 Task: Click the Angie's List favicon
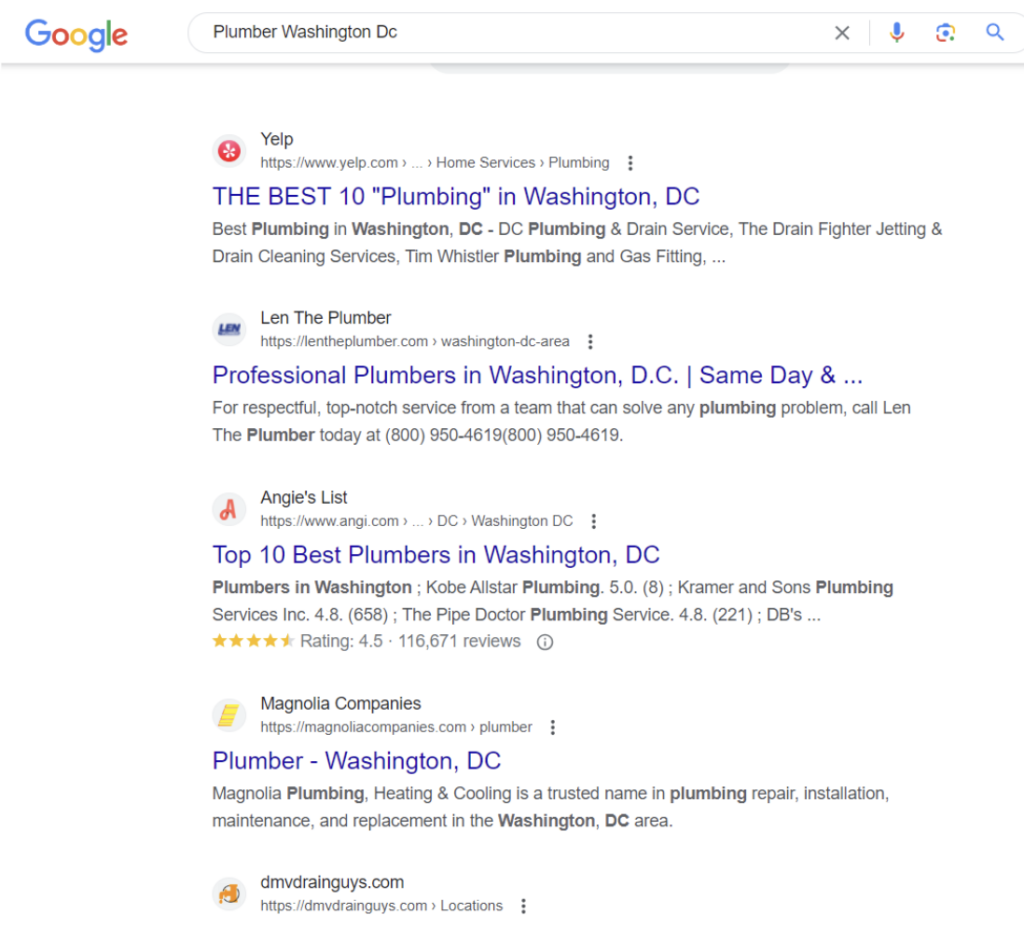(x=228, y=508)
